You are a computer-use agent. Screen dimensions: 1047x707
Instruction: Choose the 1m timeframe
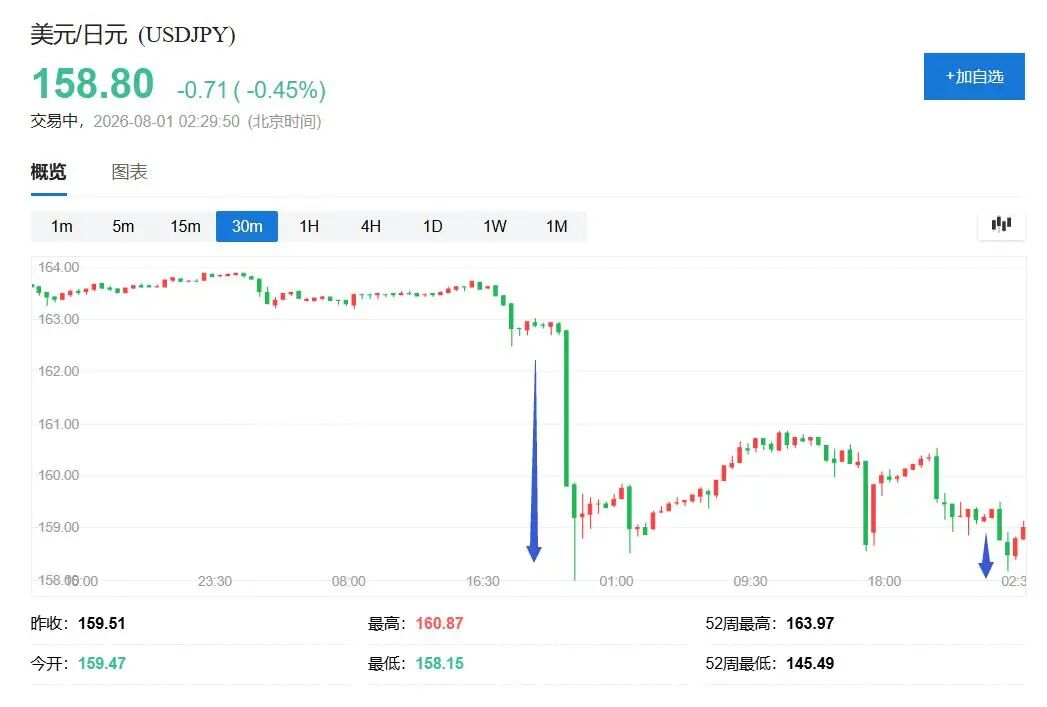coord(61,226)
